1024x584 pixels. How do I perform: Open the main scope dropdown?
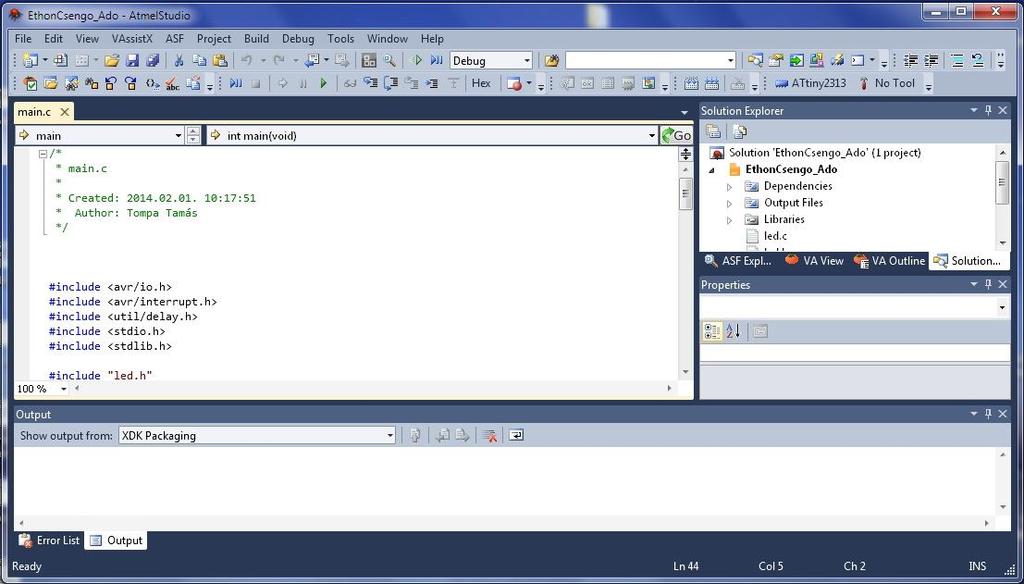click(x=178, y=136)
